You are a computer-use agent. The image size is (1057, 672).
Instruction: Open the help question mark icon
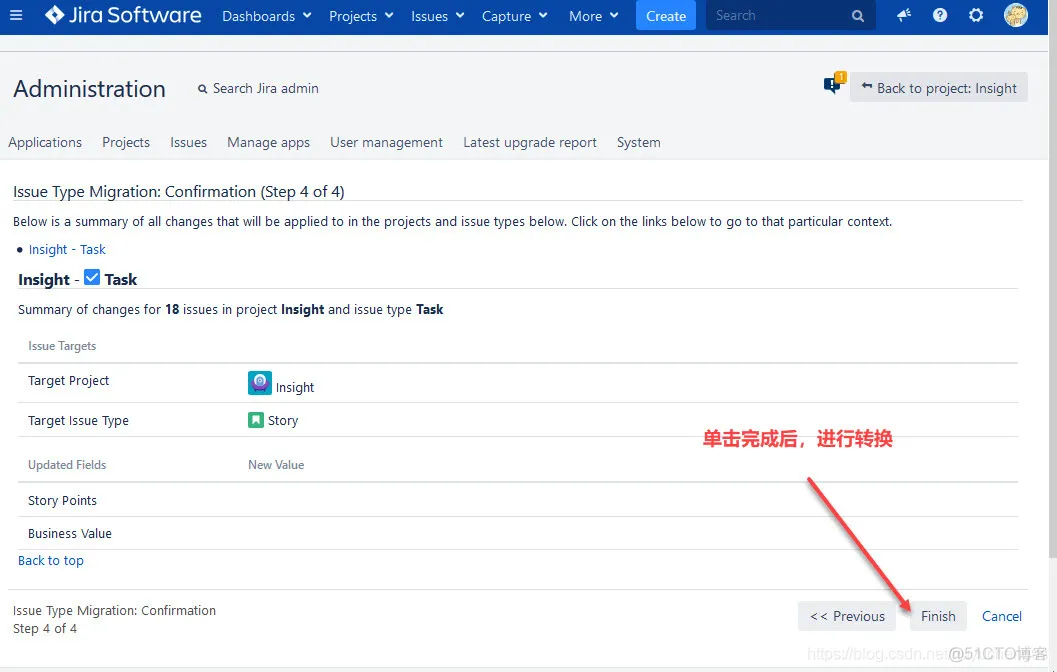click(940, 15)
